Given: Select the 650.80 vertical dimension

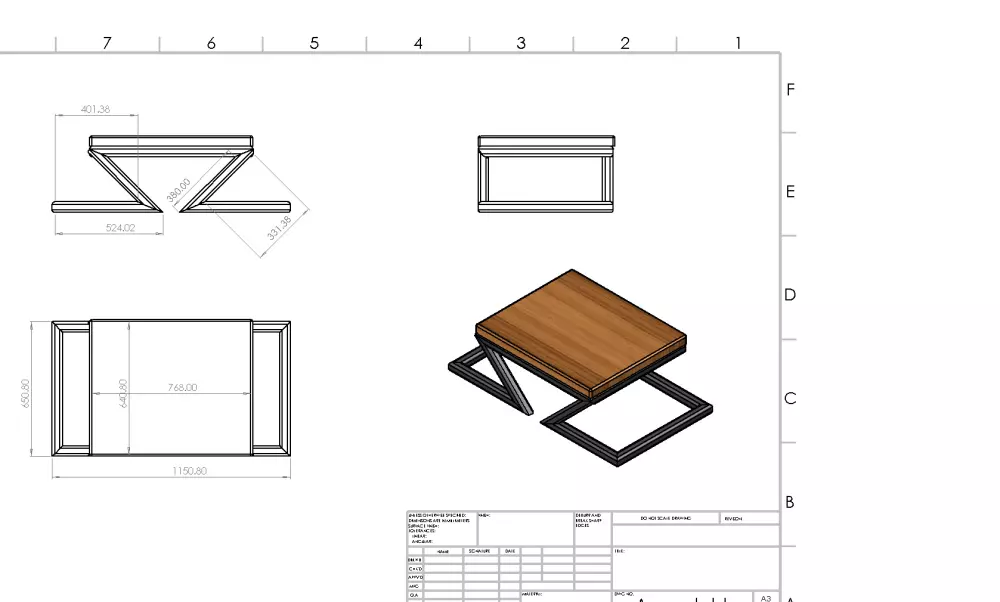Looking at the screenshot, I should point(26,393).
